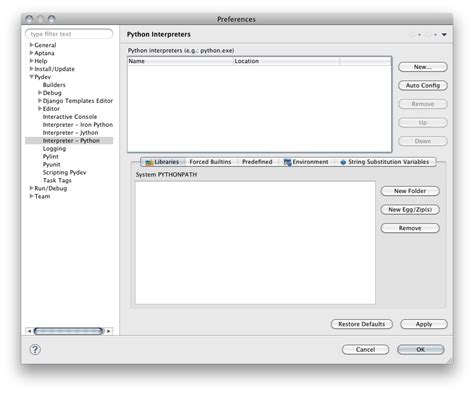This screenshot has width=474, height=393.
Task: Select Pyunit in the Pydev tree
Action: [52, 164]
